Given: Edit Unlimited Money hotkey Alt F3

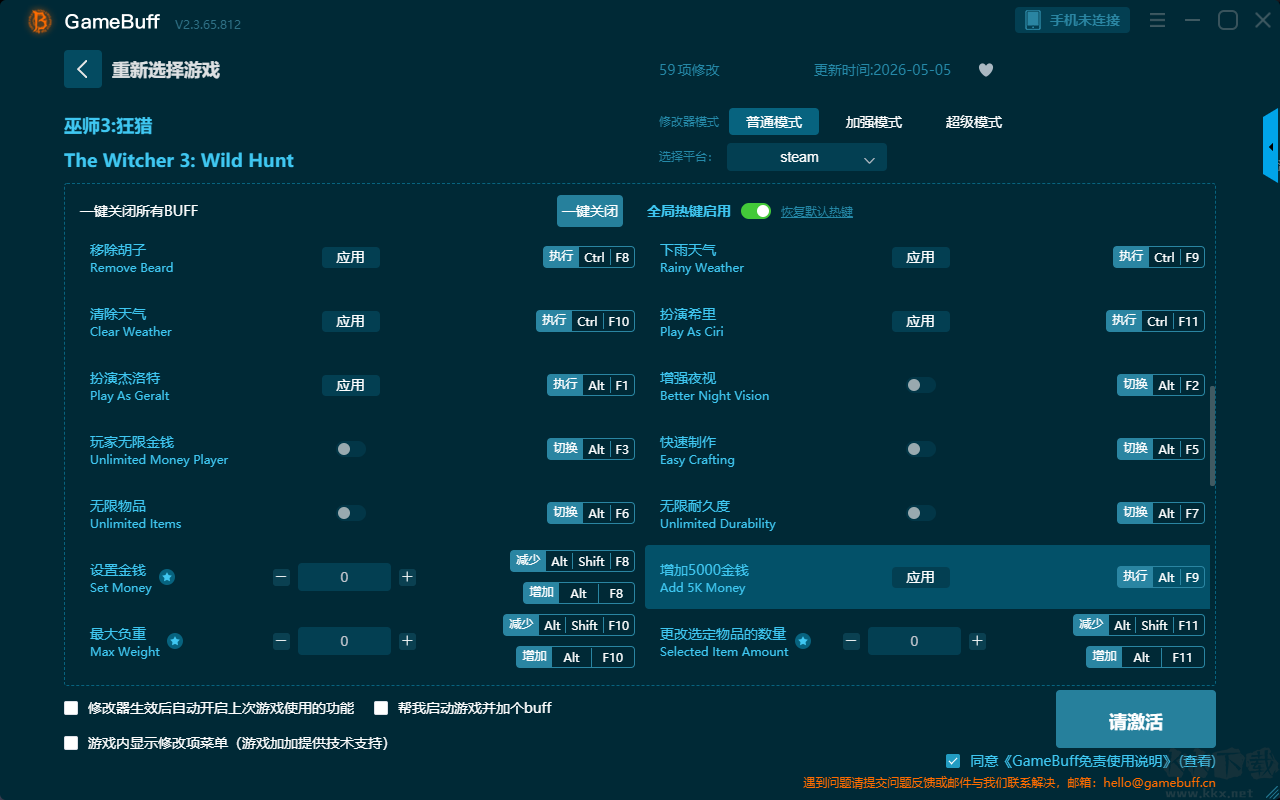Looking at the screenshot, I should [591, 449].
